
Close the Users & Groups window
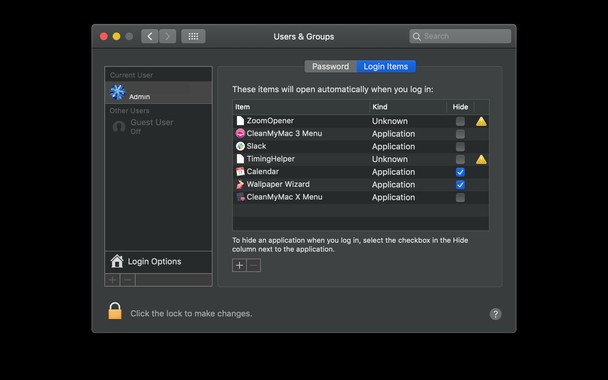(104, 36)
